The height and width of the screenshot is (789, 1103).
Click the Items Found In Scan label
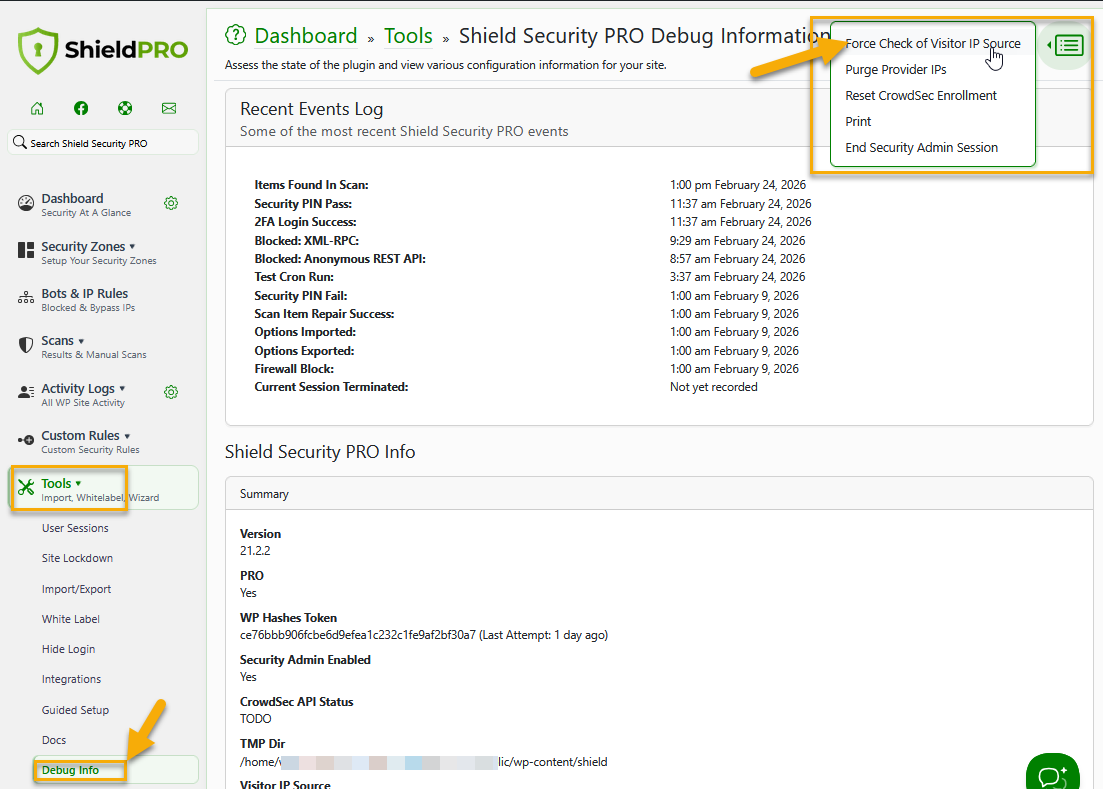pyautogui.click(x=312, y=185)
